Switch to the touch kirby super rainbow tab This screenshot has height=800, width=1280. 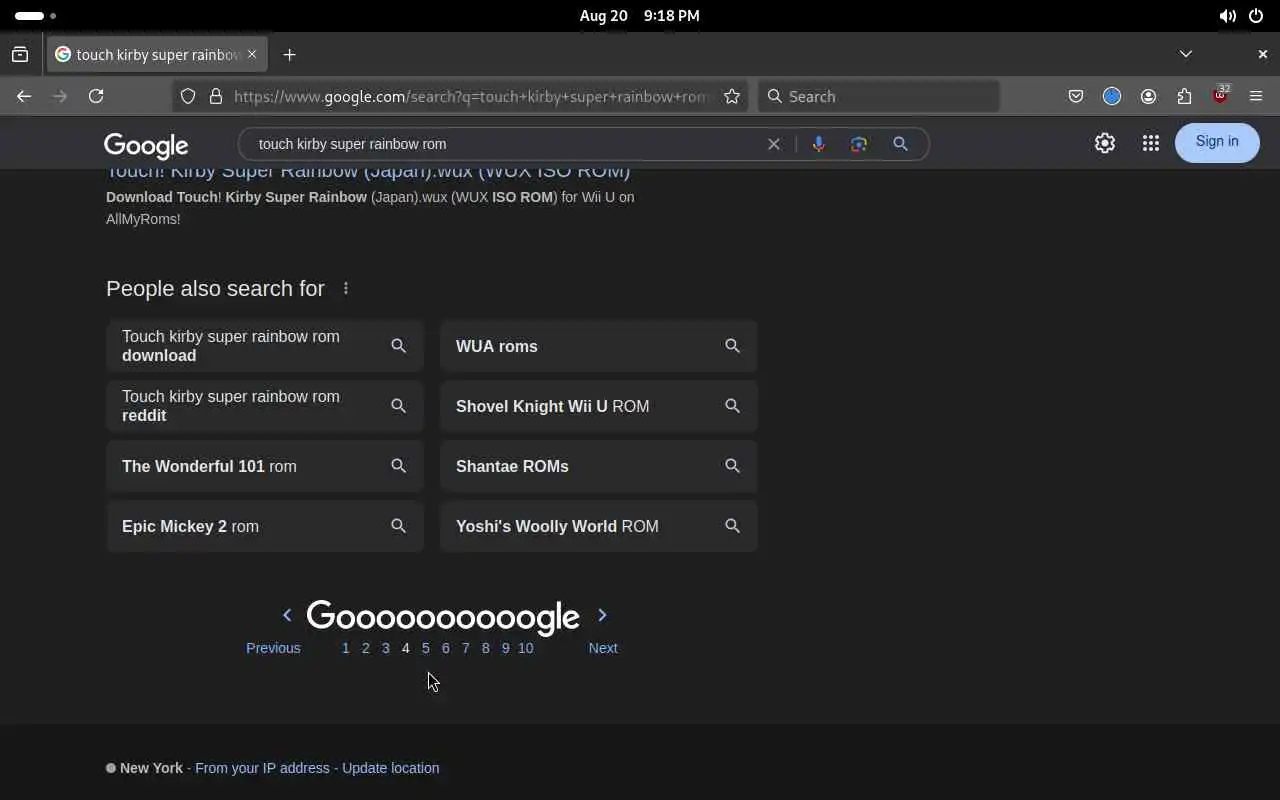156,54
